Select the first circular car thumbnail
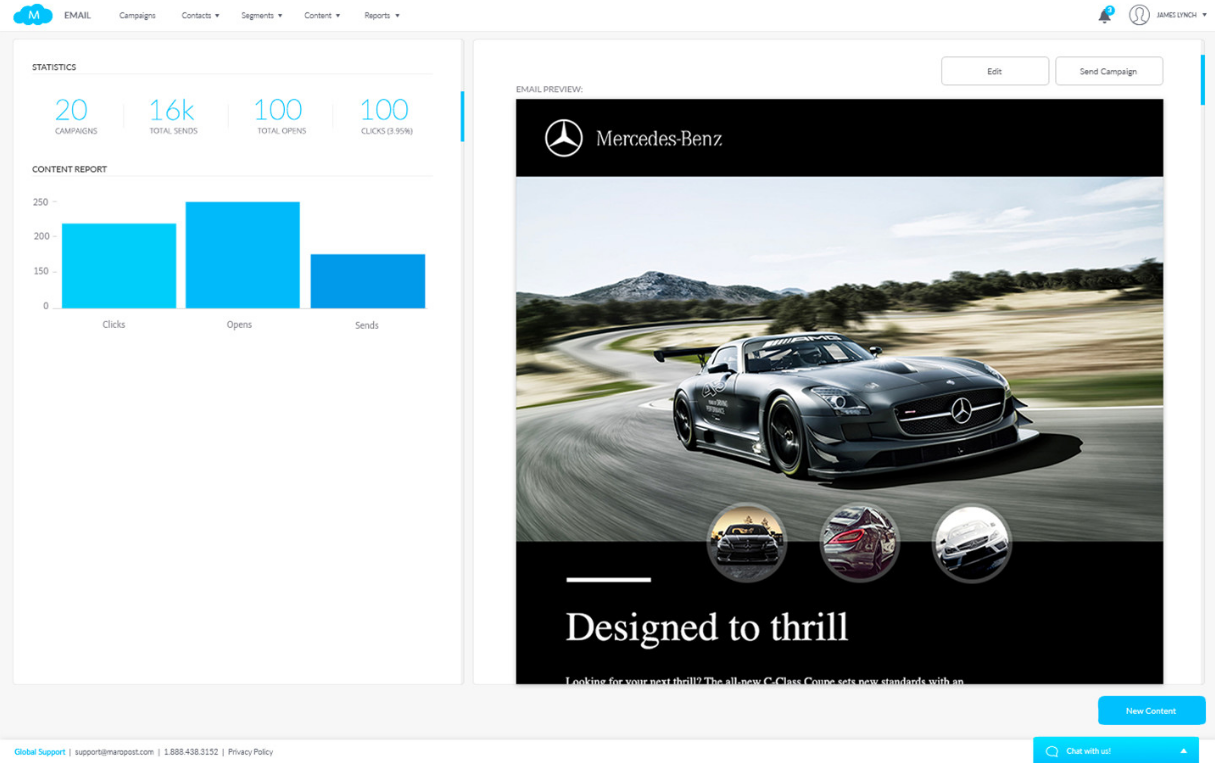1215x763 pixels. coord(746,542)
